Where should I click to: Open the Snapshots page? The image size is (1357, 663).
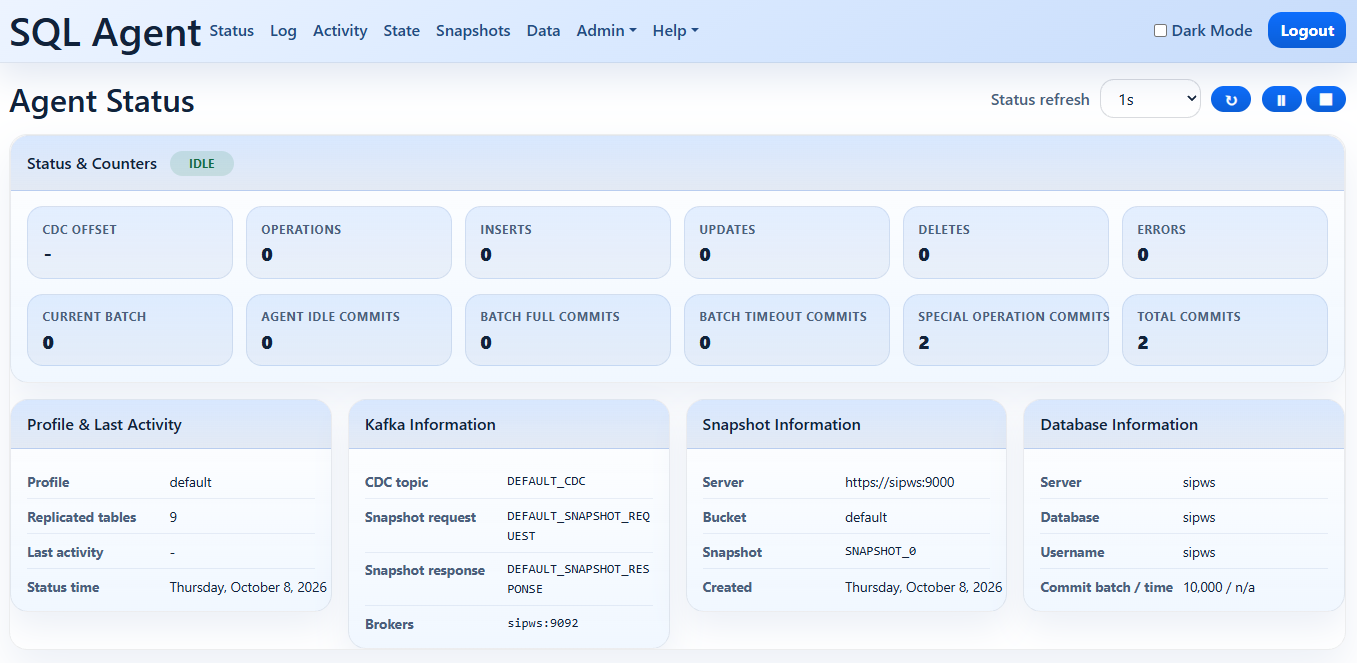(x=473, y=30)
